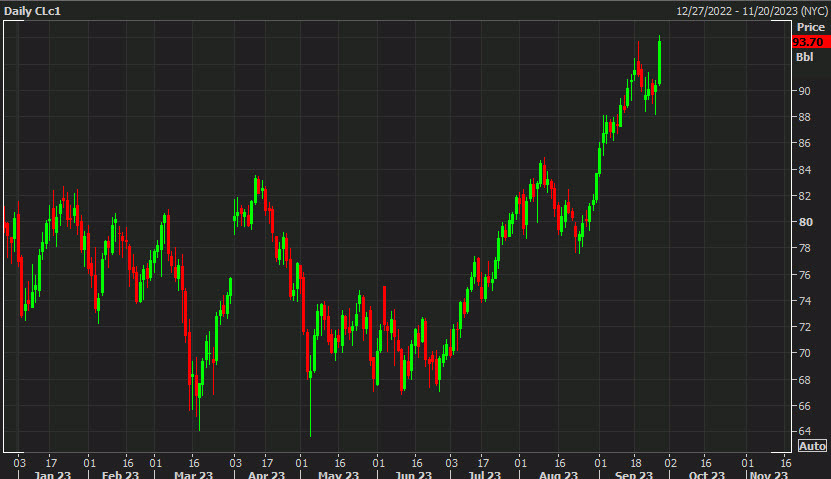The width and height of the screenshot is (831, 479).
Task: Click the Price axis header
Action: click(x=811, y=27)
